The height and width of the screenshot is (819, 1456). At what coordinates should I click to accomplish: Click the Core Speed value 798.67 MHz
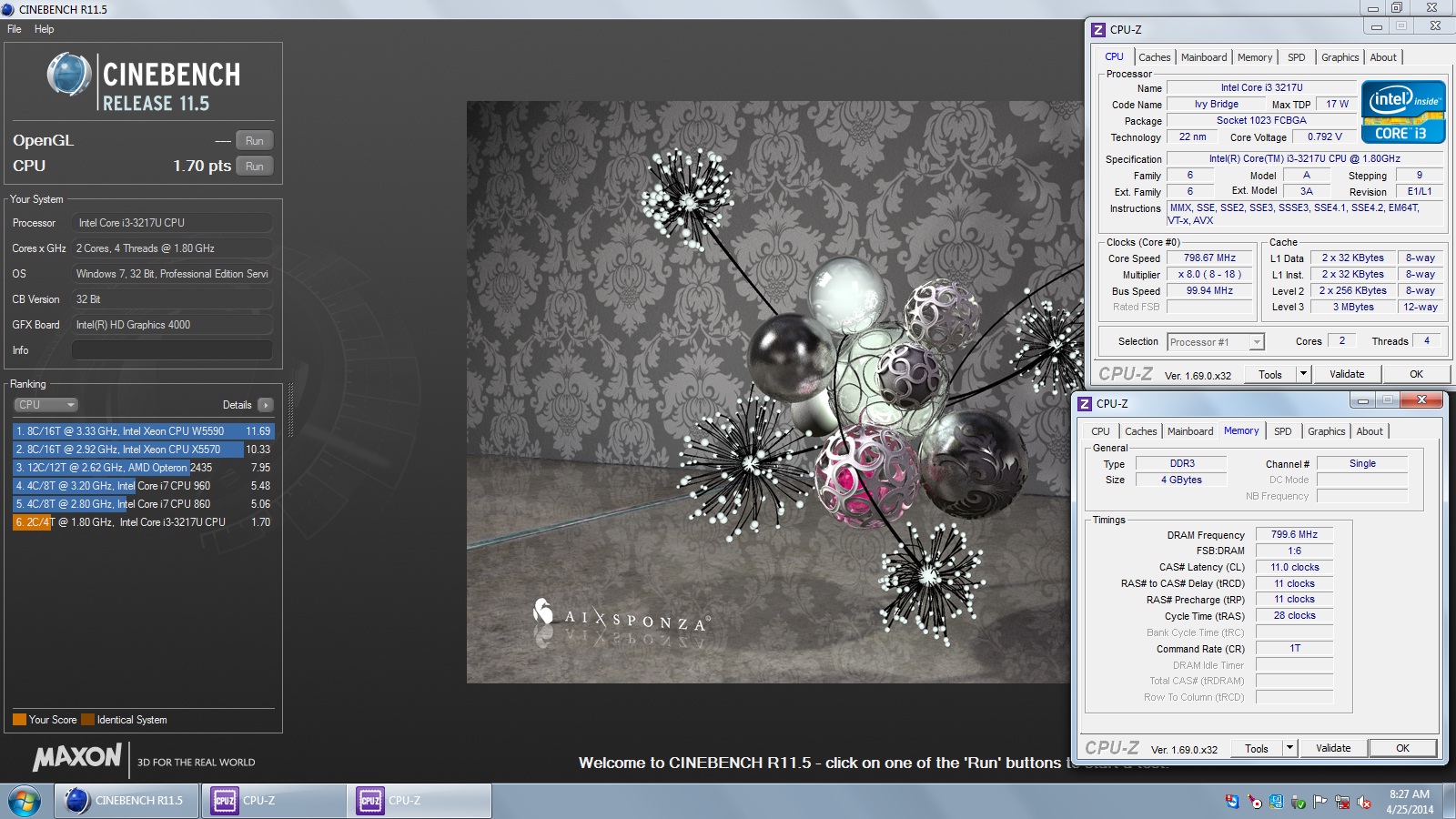(1209, 258)
